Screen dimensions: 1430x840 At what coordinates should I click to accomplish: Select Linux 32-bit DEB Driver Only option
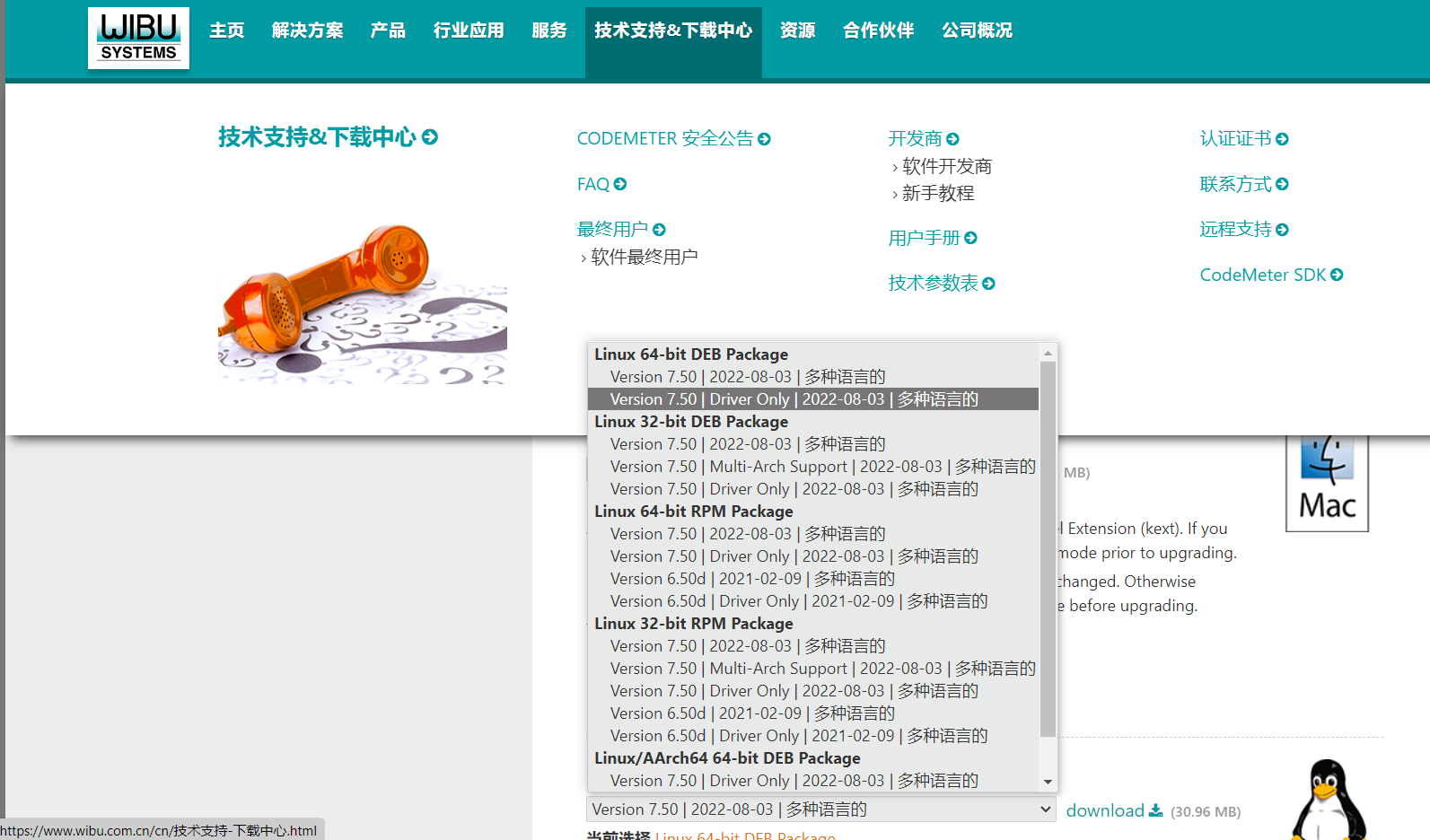(x=813, y=489)
